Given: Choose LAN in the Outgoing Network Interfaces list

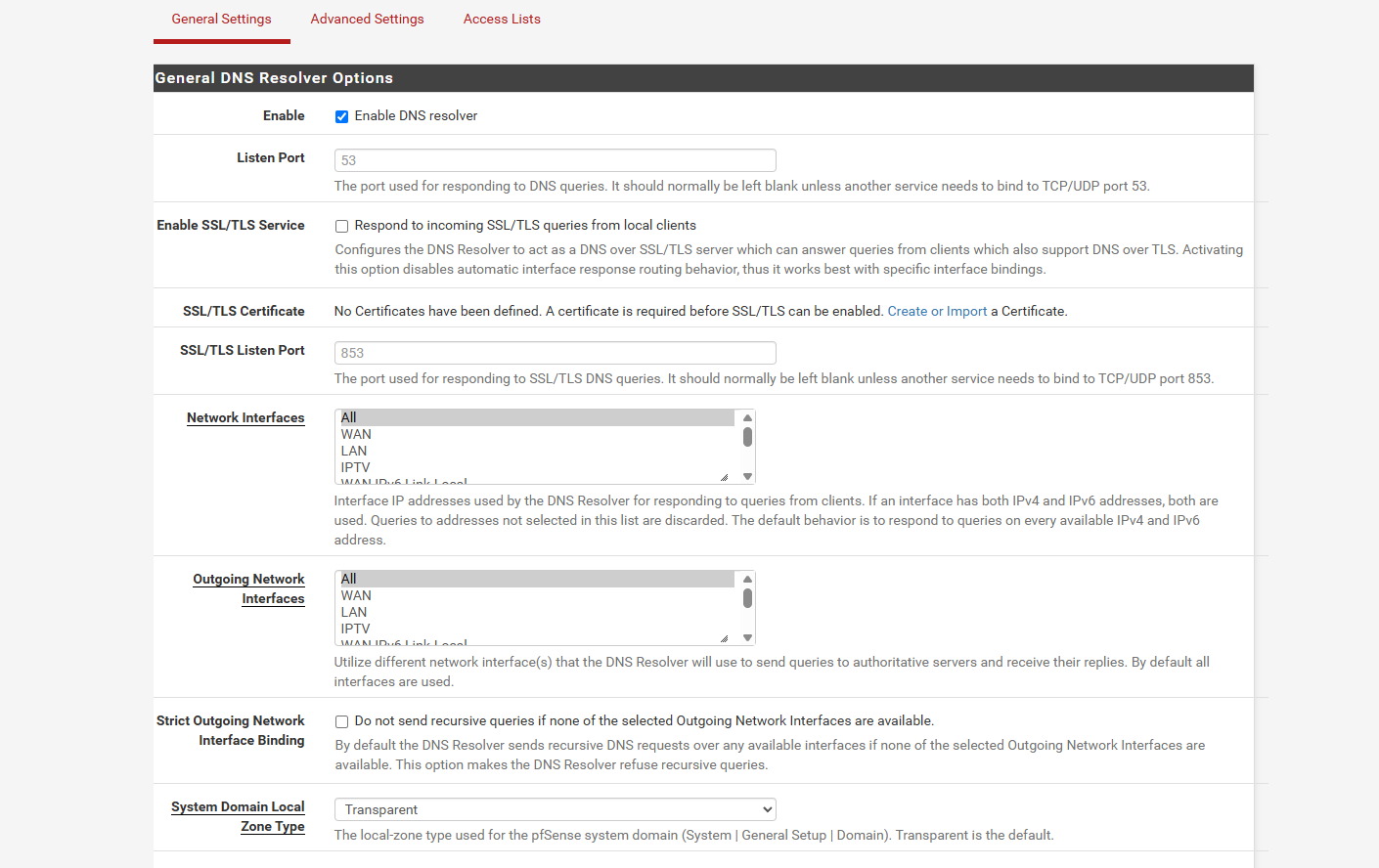Looking at the screenshot, I should pos(354,613).
